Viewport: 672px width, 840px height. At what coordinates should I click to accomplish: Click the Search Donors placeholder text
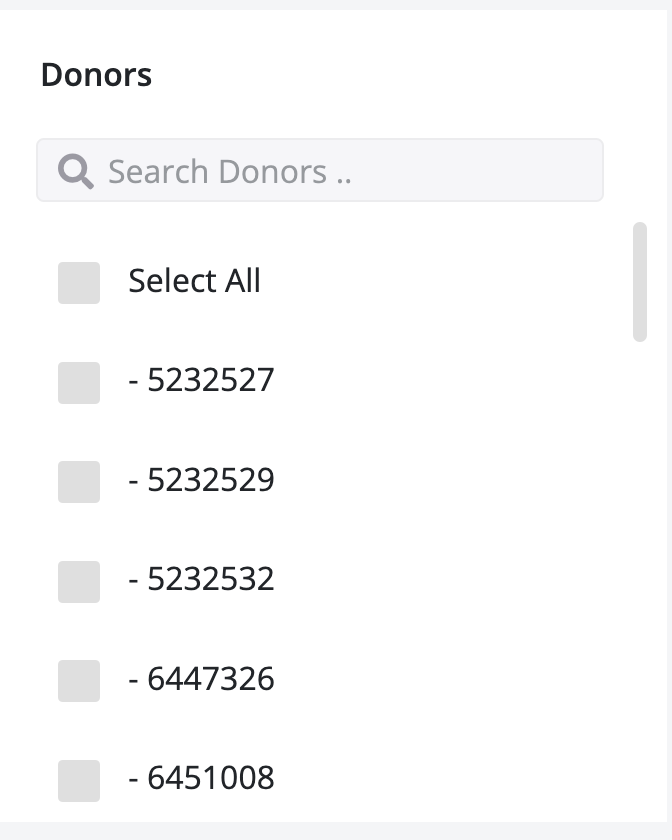[230, 172]
